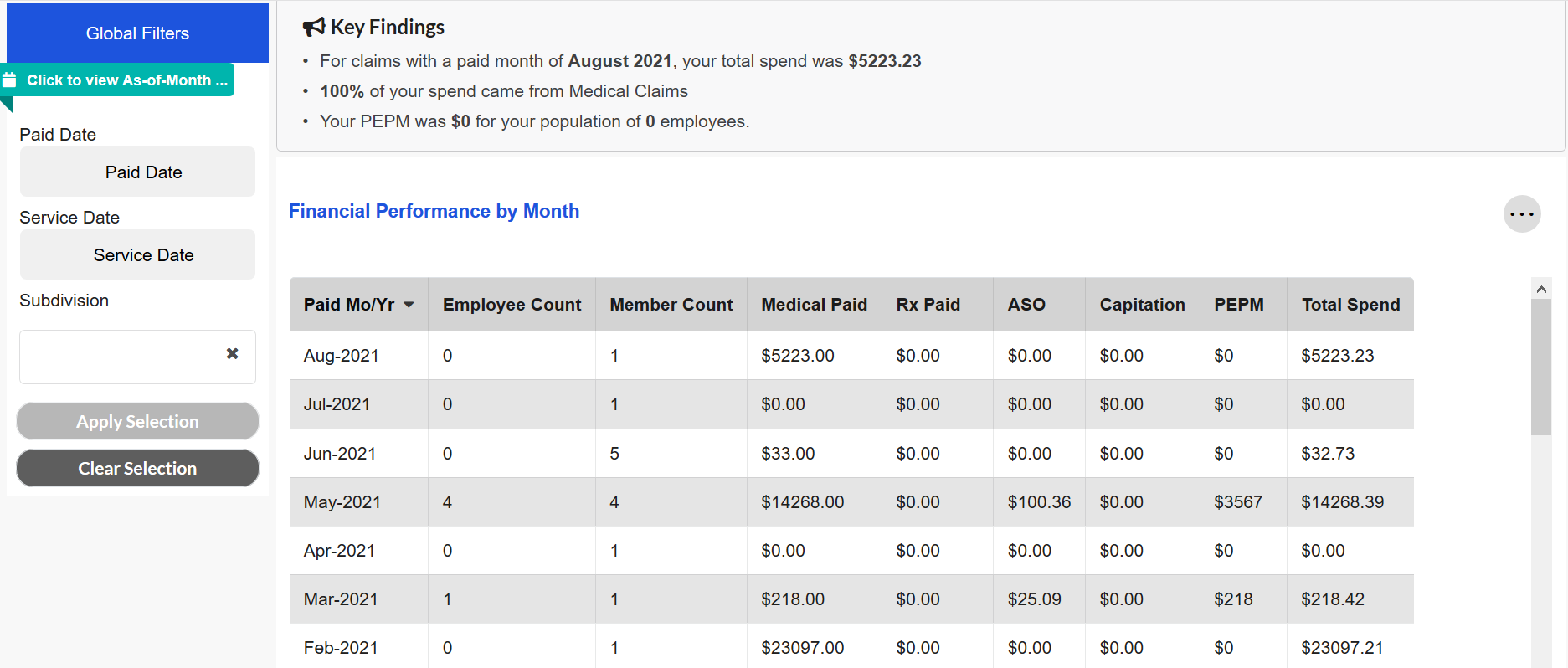The width and height of the screenshot is (1568, 668).
Task: Clear the Subdivision field with the X icon
Action: tap(232, 354)
